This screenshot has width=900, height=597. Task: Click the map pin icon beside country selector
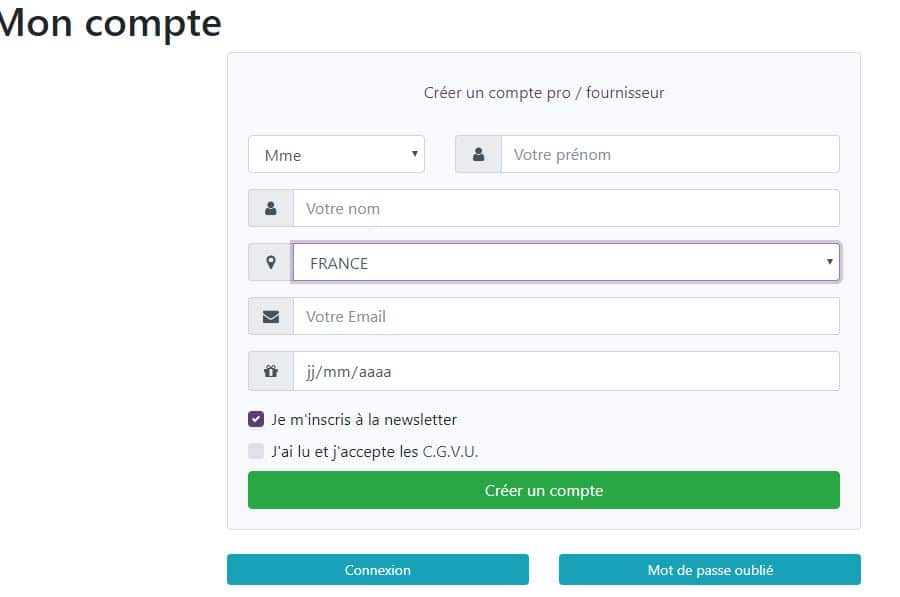click(x=270, y=262)
